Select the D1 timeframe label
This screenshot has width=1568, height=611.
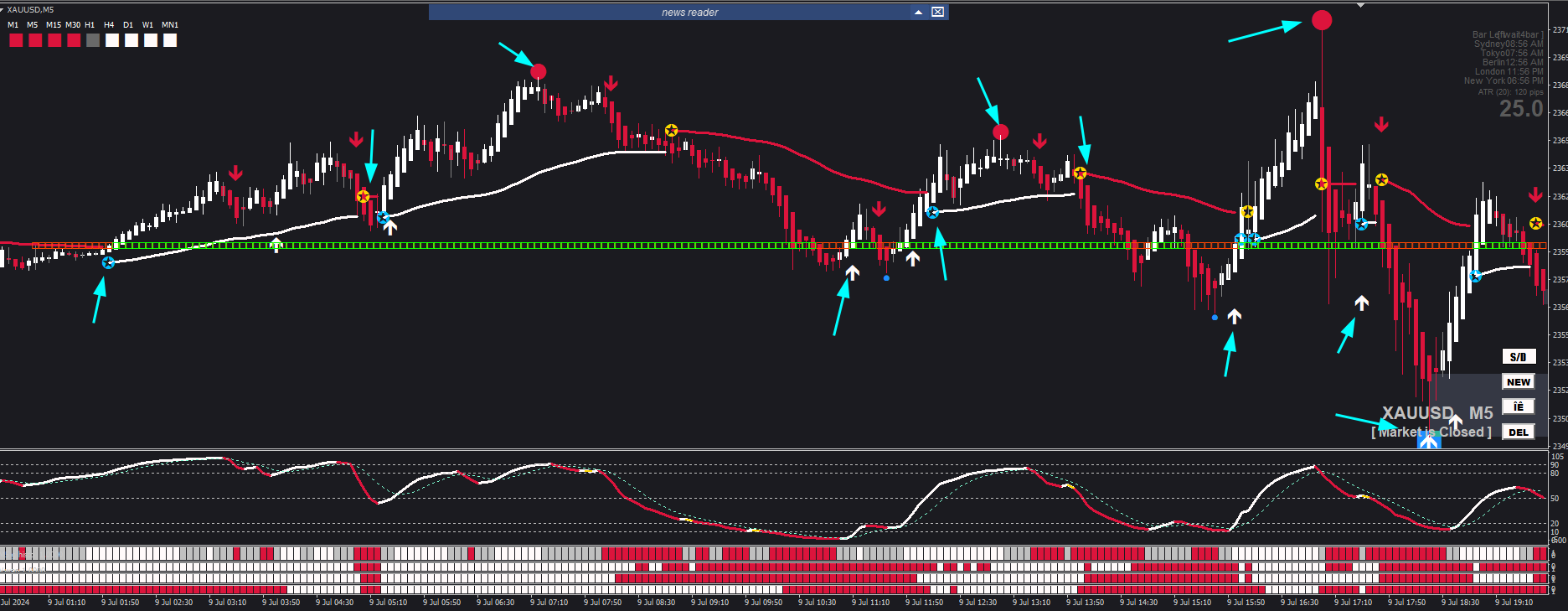point(128,25)
